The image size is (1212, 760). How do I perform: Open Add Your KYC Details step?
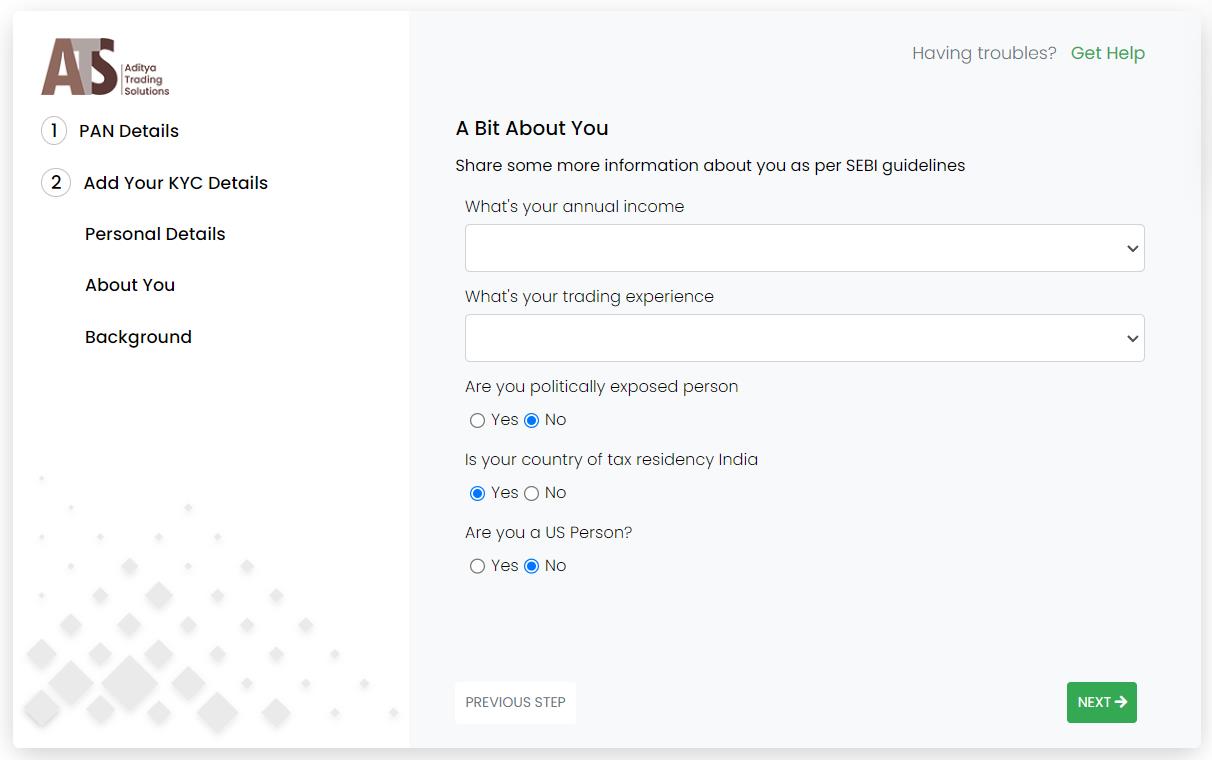coord(176,183)
